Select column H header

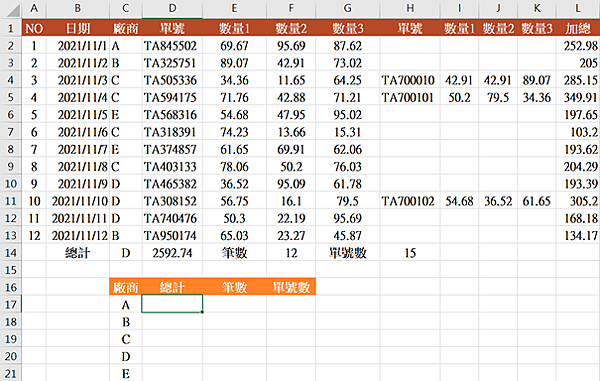(410, 8)
